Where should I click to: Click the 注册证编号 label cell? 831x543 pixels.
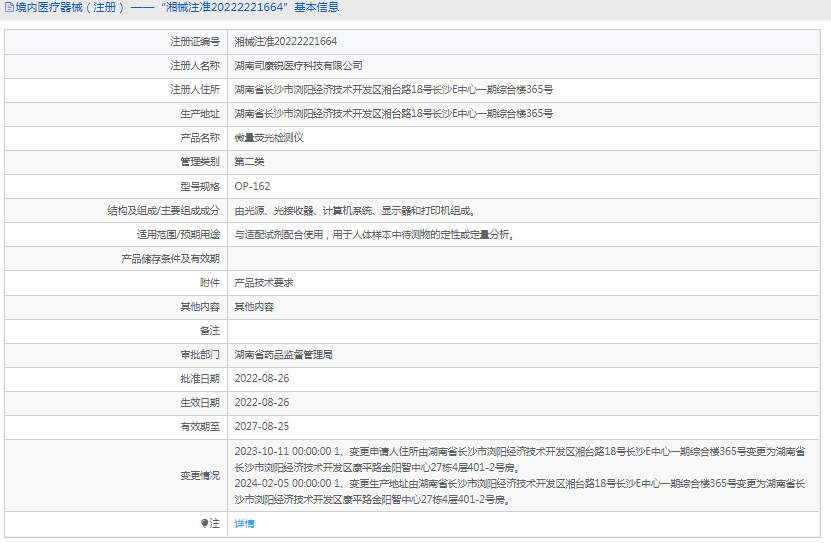[x=195, y=41]
